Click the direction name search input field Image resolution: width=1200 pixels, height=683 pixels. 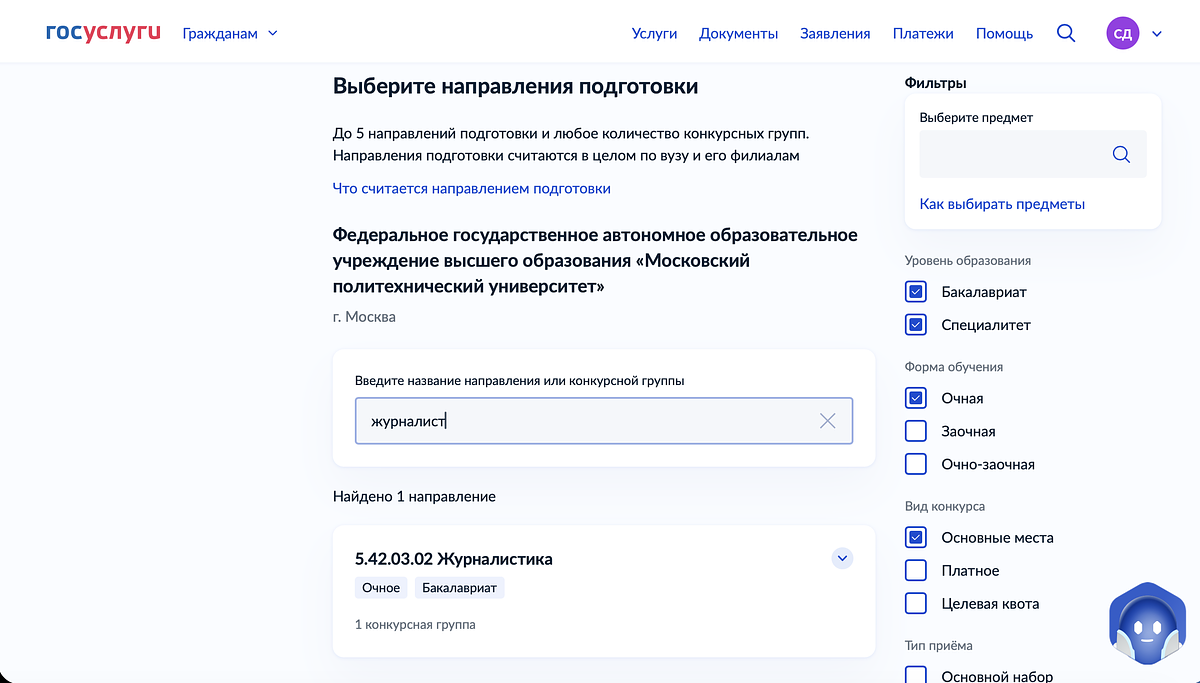604,421
